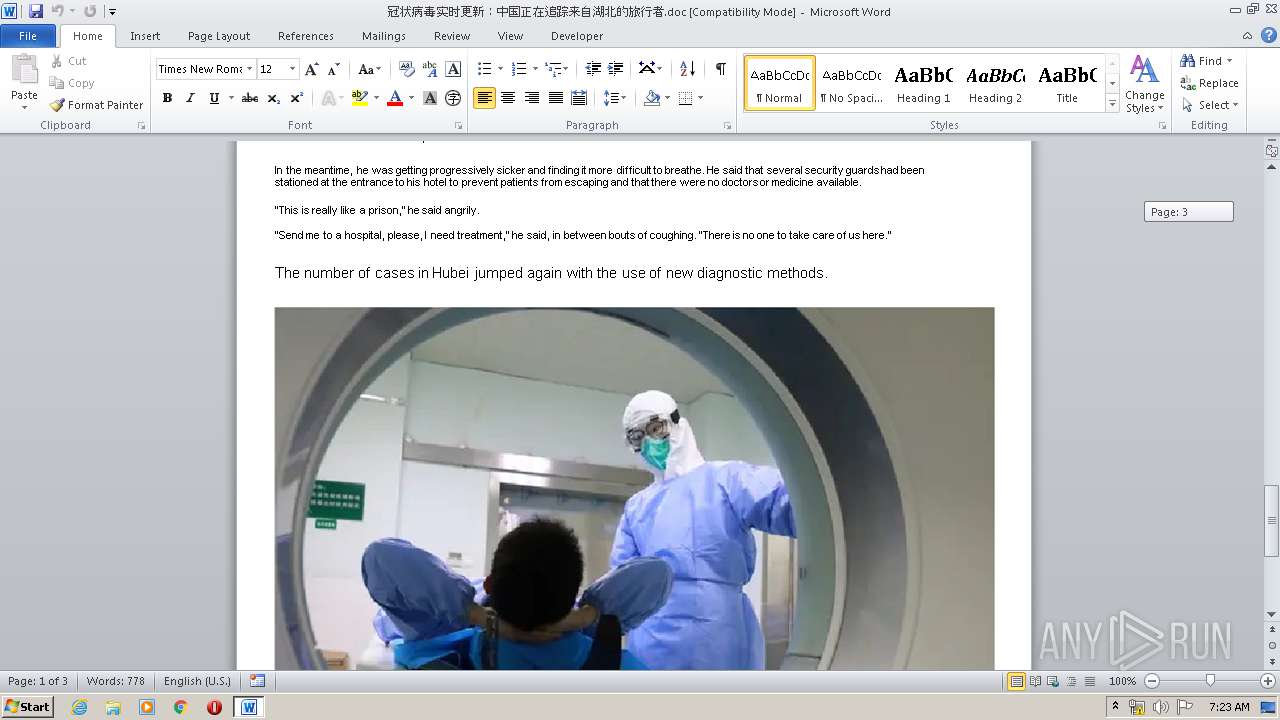1280x720 pixels.
Task: Click the font color red swatch button
Action: [395, 98]
